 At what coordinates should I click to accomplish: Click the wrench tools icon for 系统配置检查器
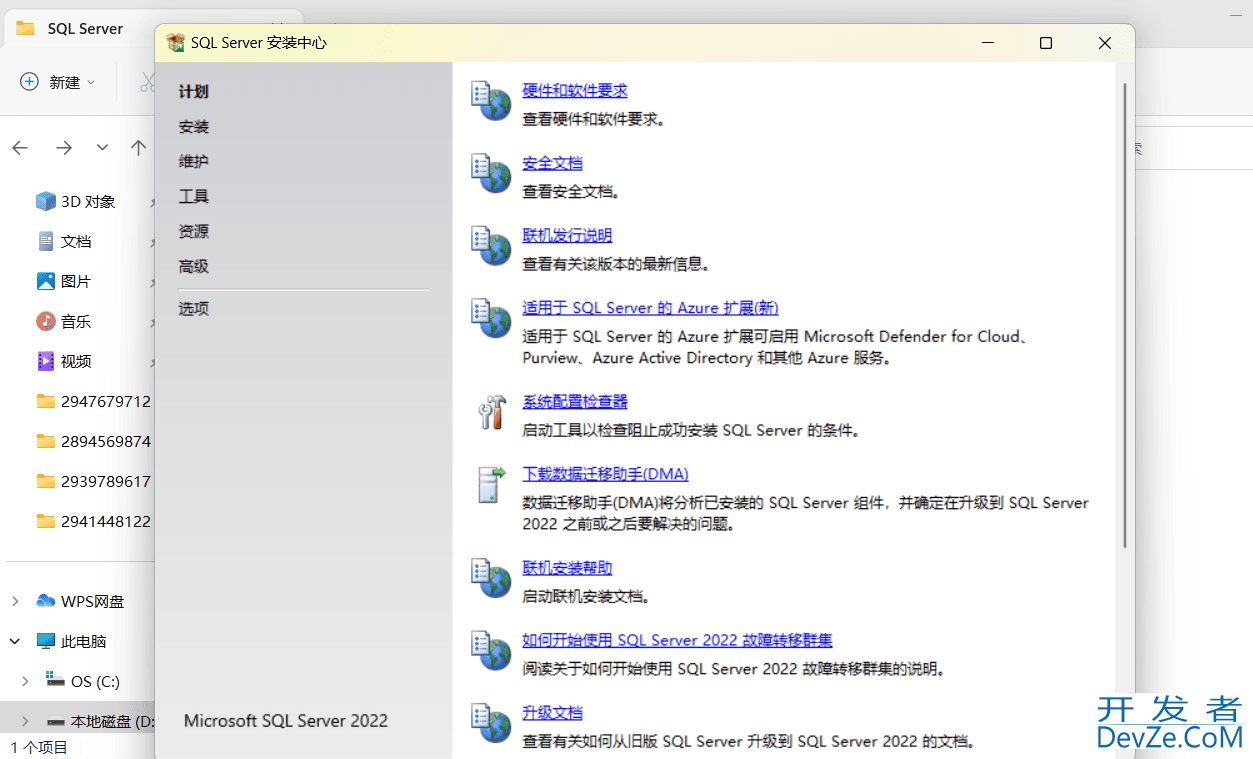pos(491,411)
